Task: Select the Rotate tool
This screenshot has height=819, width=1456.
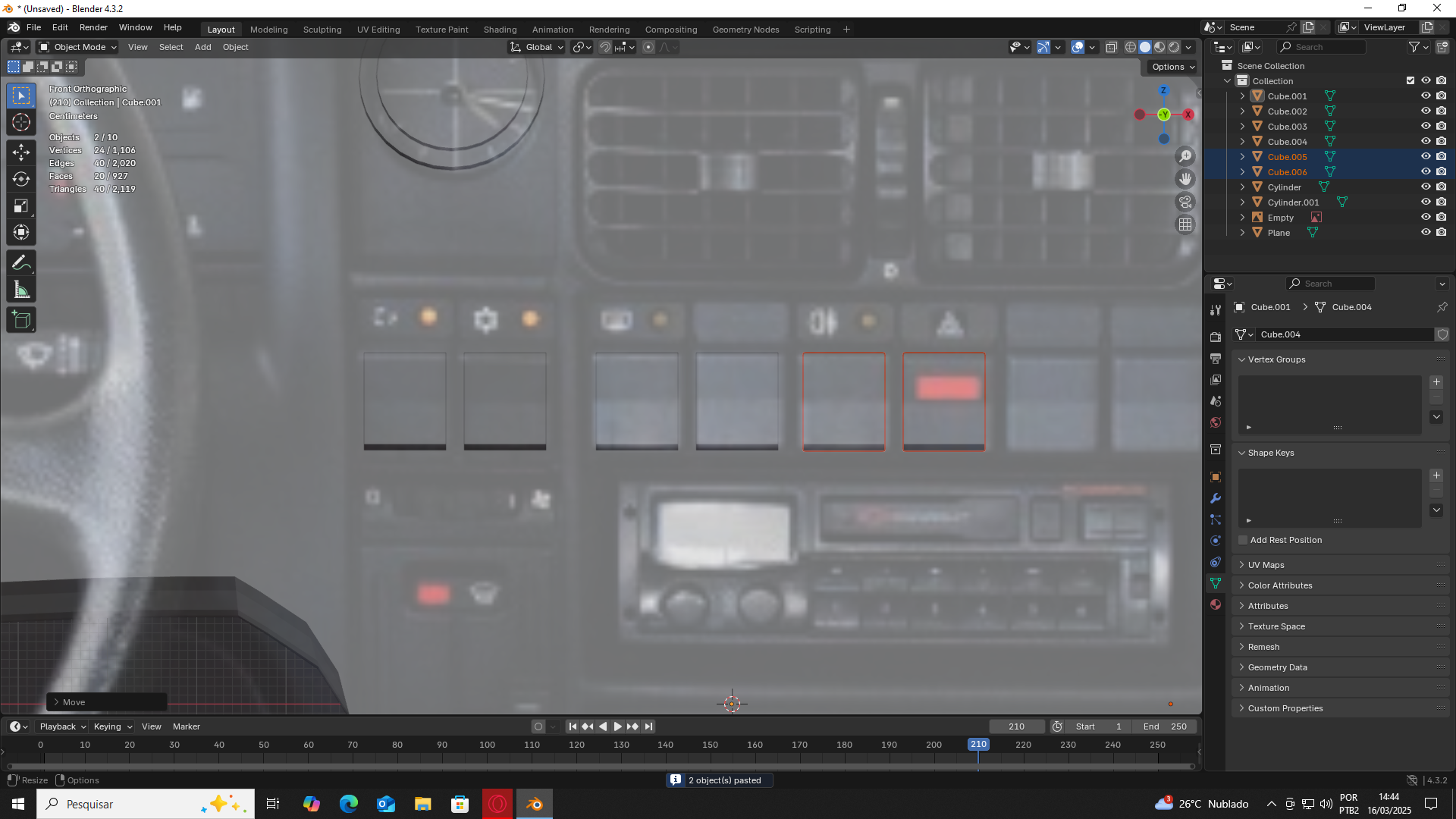Action: coord(21,179)
